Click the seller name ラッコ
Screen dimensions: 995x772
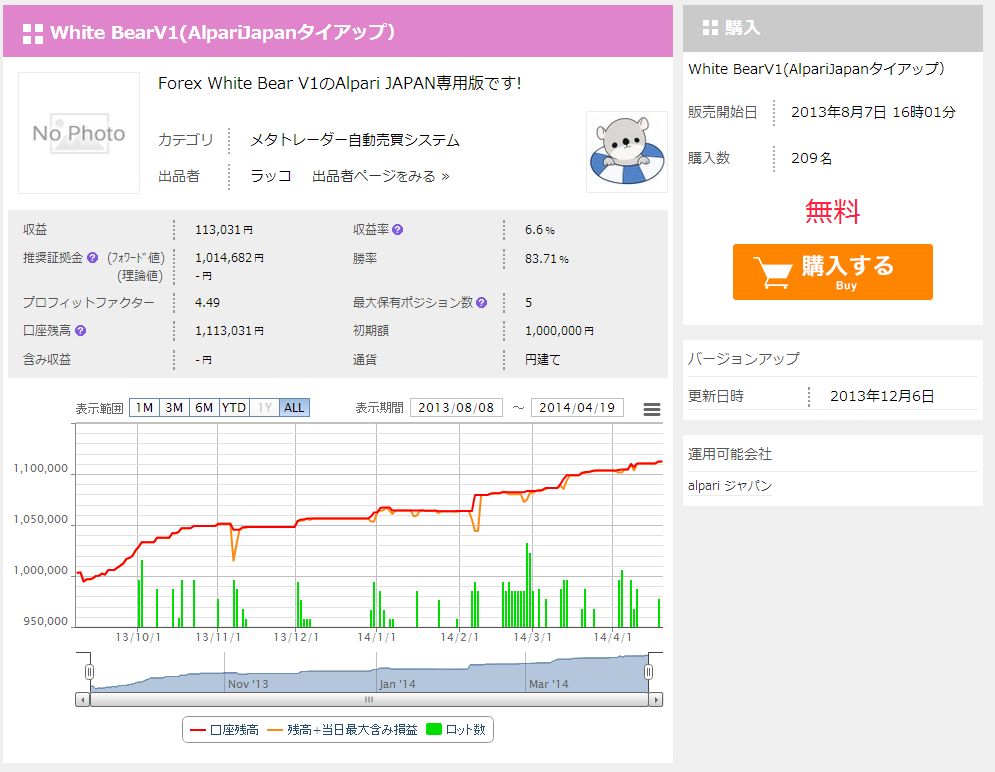pos(271,176)
